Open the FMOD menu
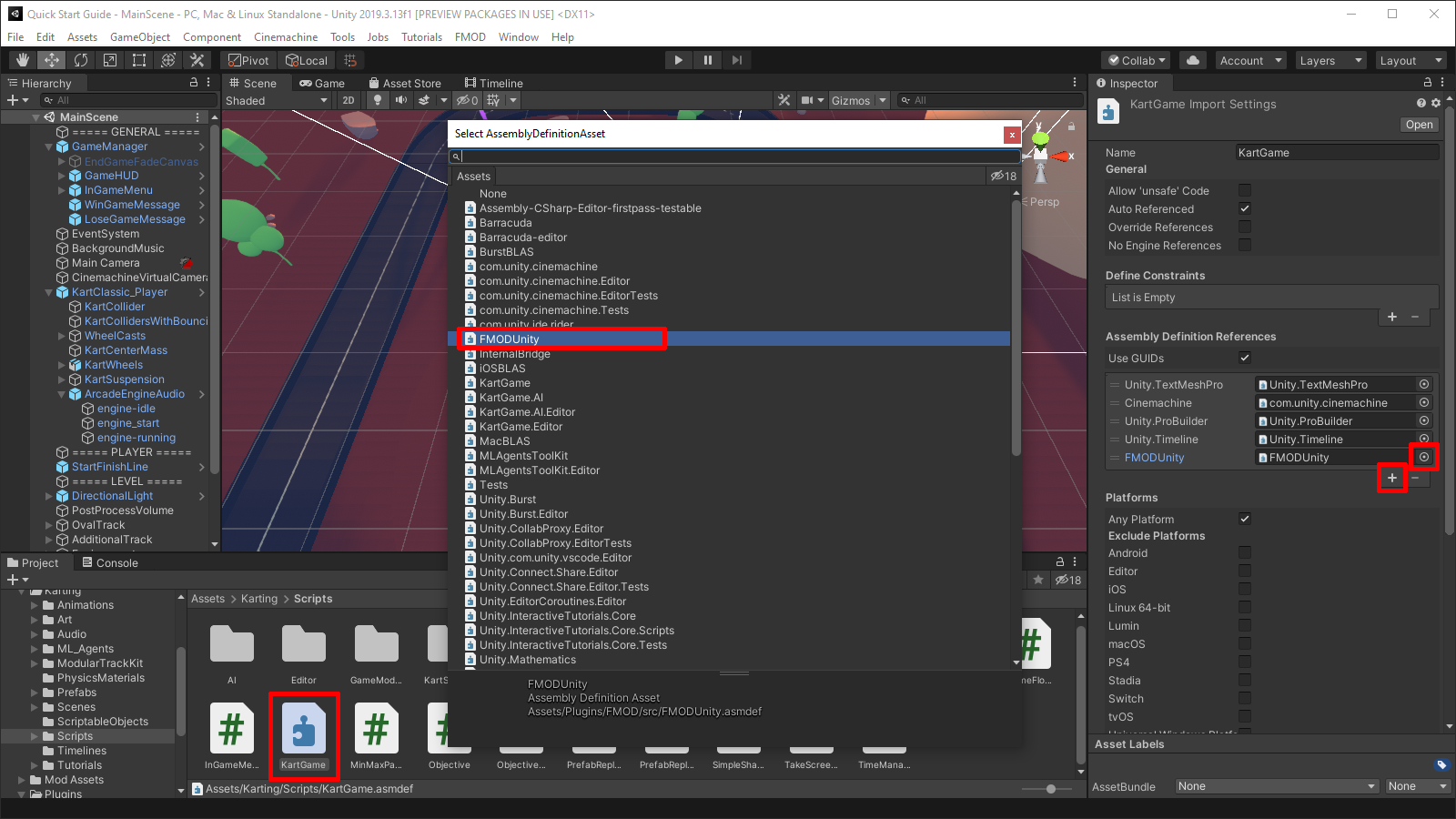 [x=470, y=37]
